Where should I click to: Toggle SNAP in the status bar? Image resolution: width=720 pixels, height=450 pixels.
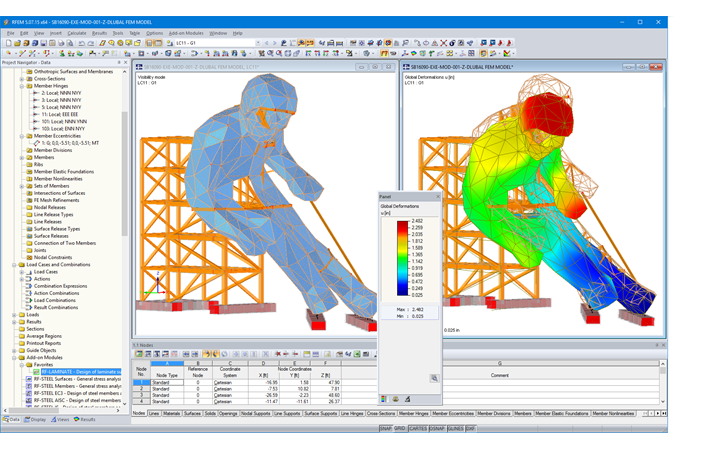pos(386,428)
